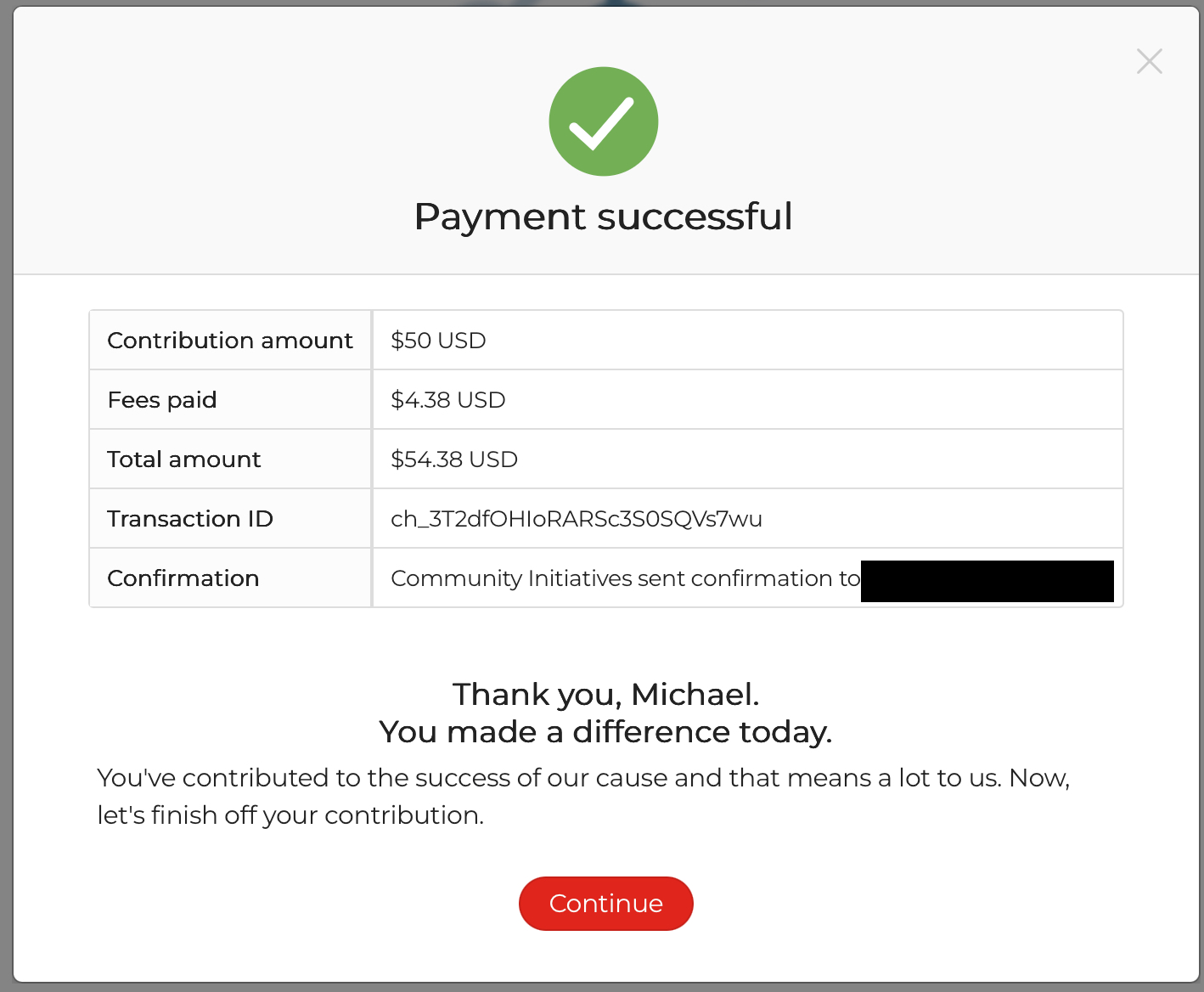Click the Thank you, Michael message

605,695
